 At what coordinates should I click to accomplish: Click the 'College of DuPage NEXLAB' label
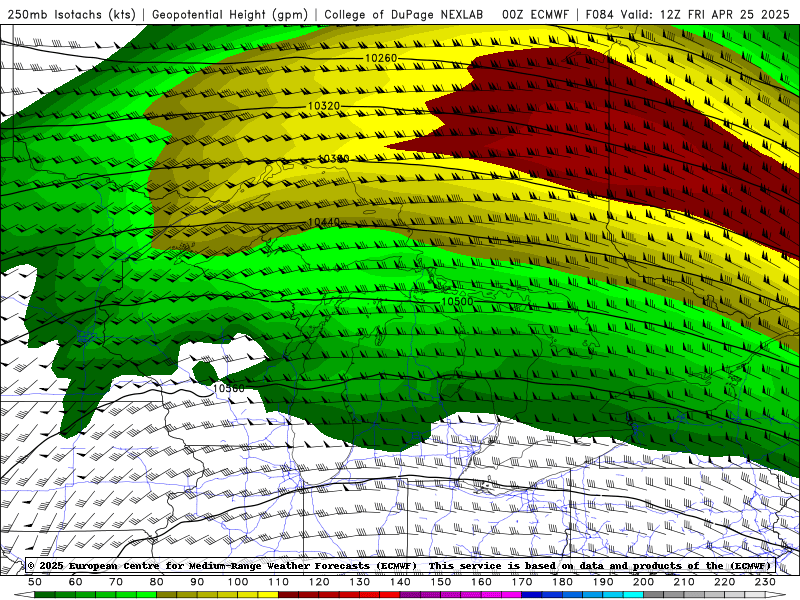pos(404,15)
